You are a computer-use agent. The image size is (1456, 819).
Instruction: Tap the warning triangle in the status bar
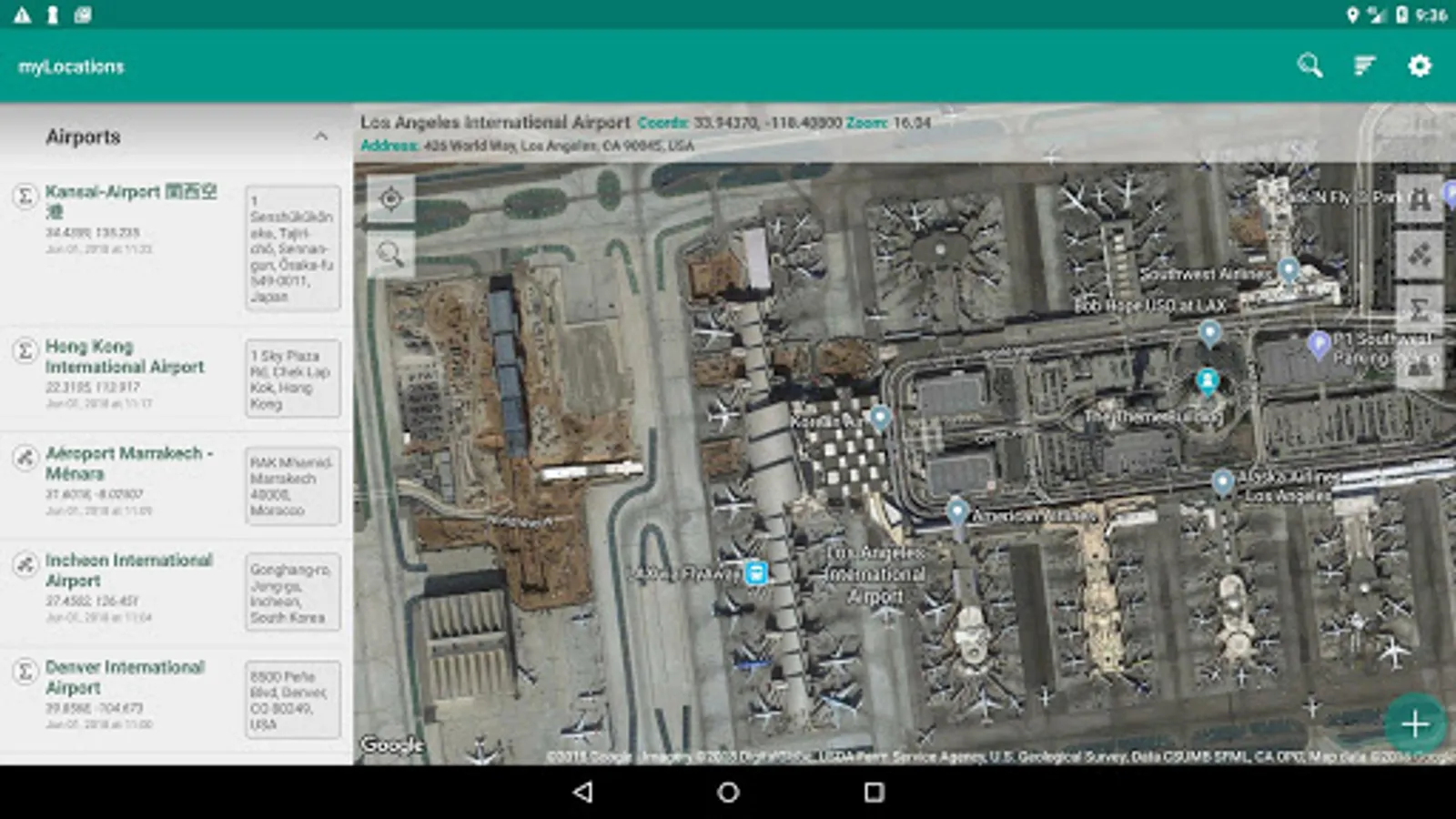22,15
